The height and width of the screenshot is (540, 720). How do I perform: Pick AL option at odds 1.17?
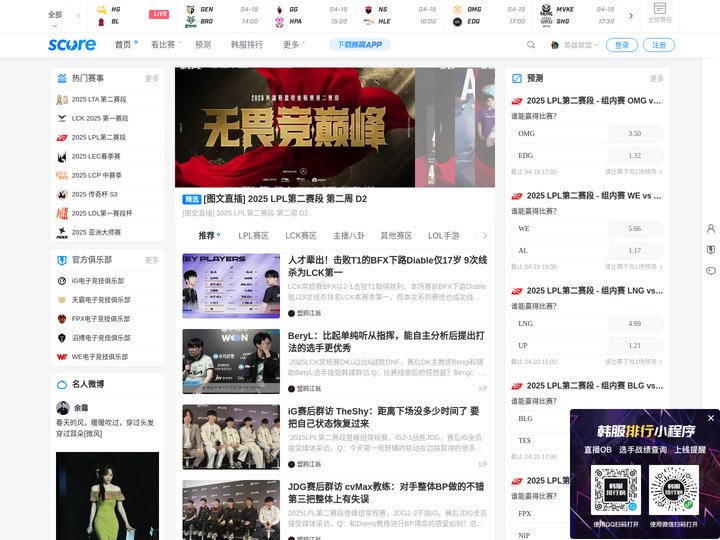pos(587,251)
